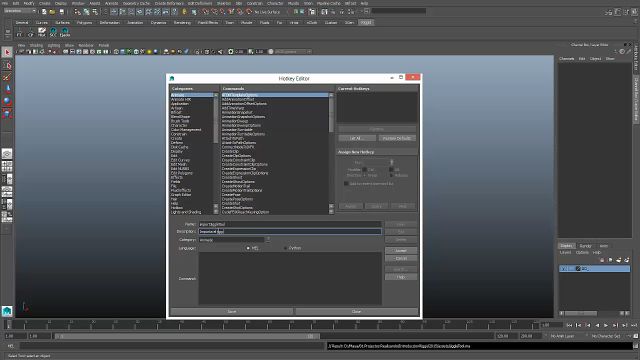Click the CP shelf button
Screen dimensions: 640x360
30,32
